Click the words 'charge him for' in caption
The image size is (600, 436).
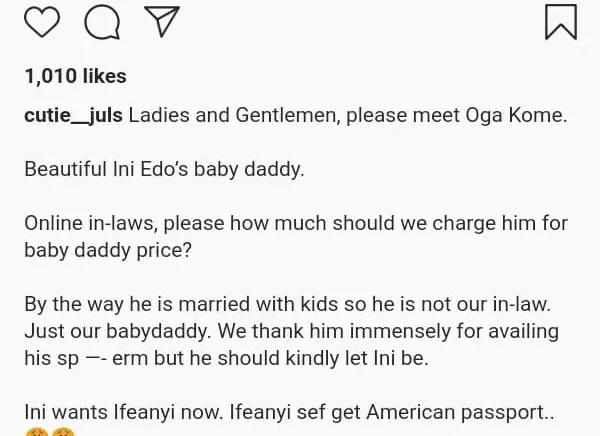(x=511, y=223)
